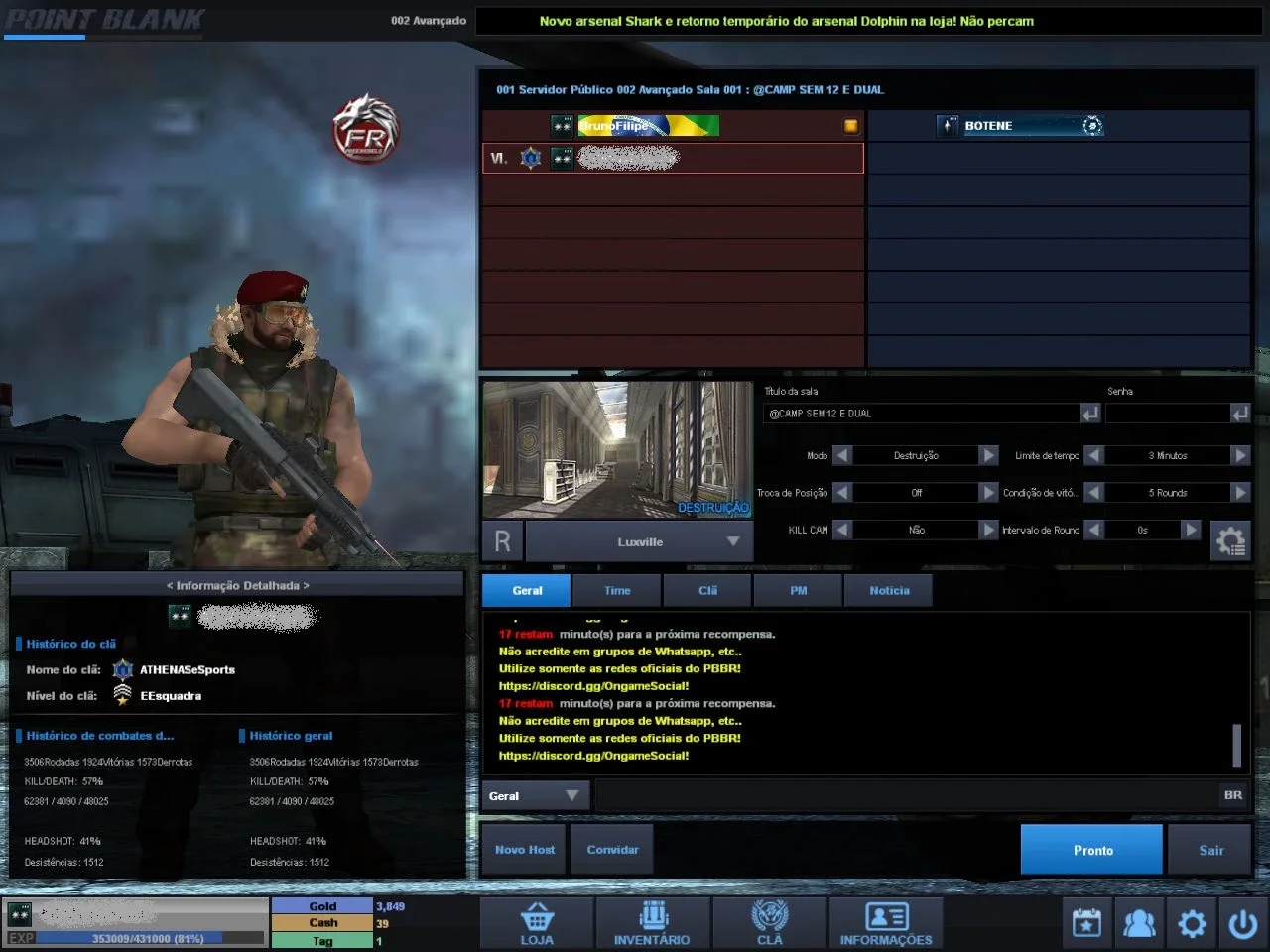This screenshot has width=1270, height=952.
Task: Click the rank icon in slot VI row
Action: point(563,158)
